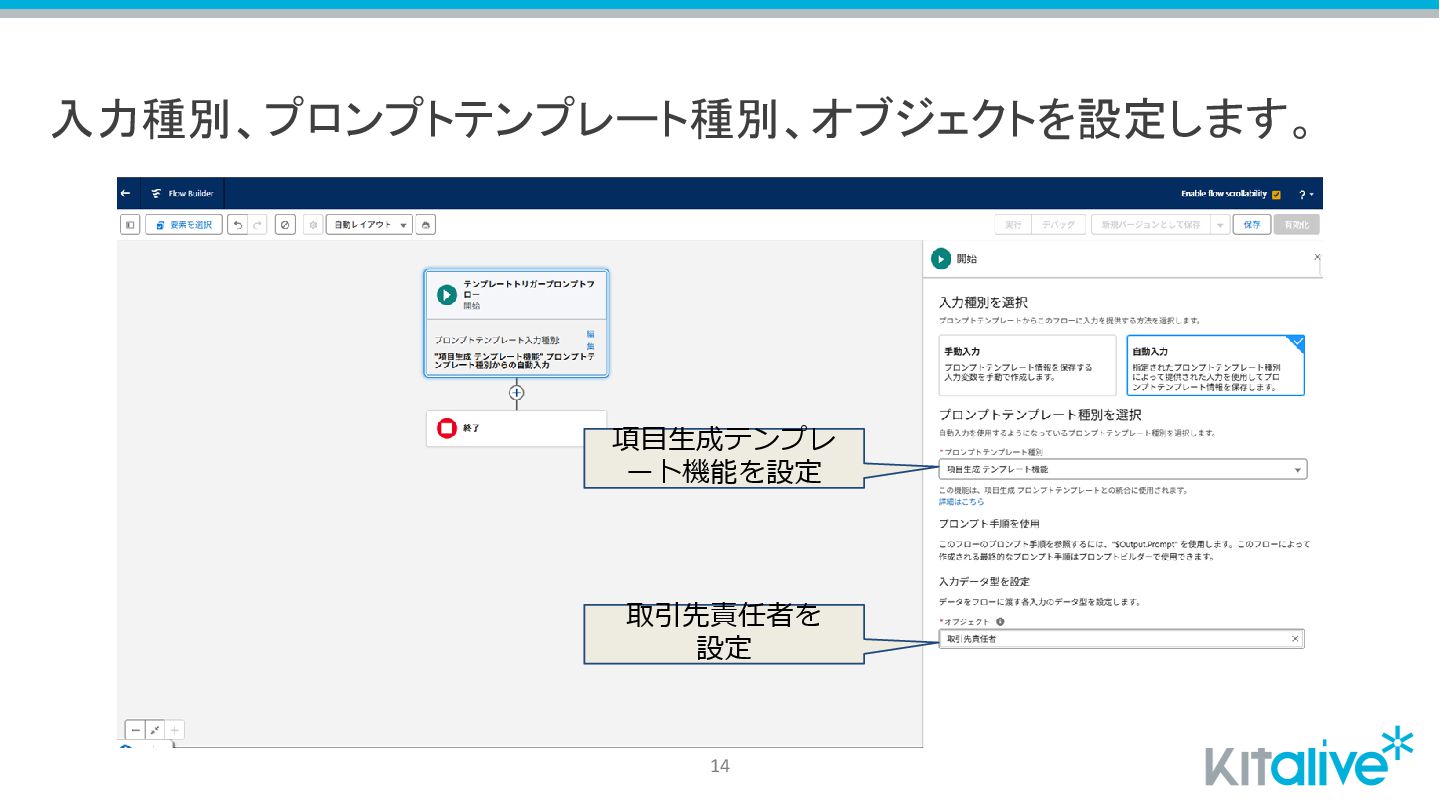Open the 自動レイアウト dropdown
This screenshot has width=1440, height=810.
tap(369, 225)
